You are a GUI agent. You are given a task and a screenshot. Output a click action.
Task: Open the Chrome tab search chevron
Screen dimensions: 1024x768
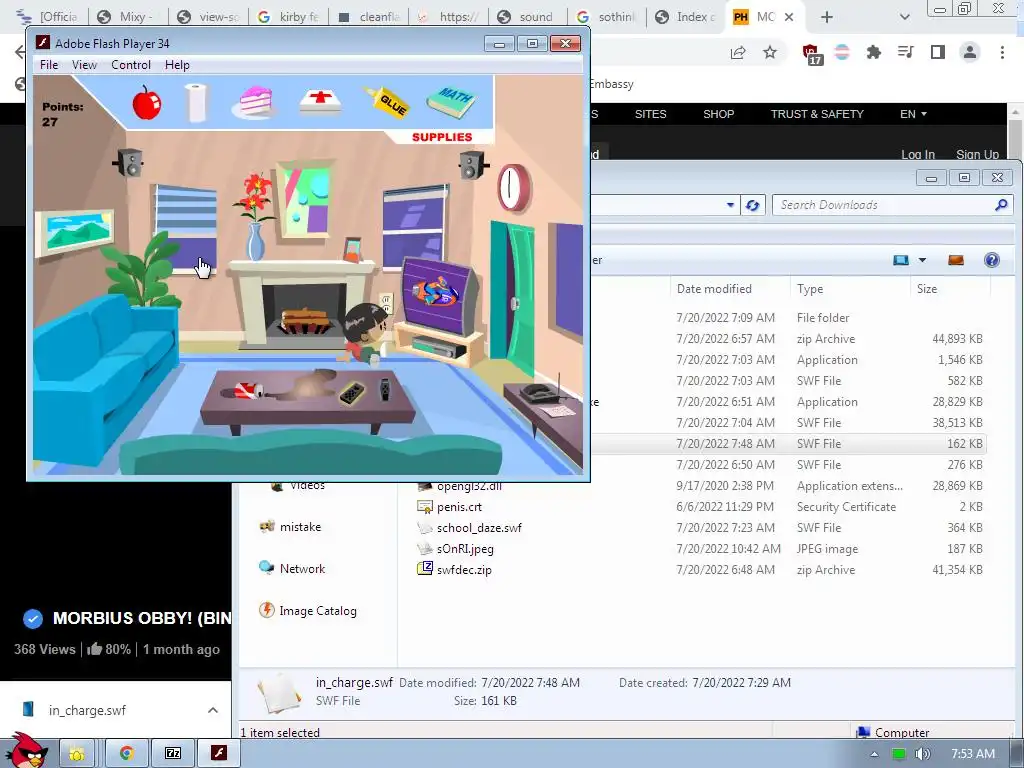click(904, 17)
